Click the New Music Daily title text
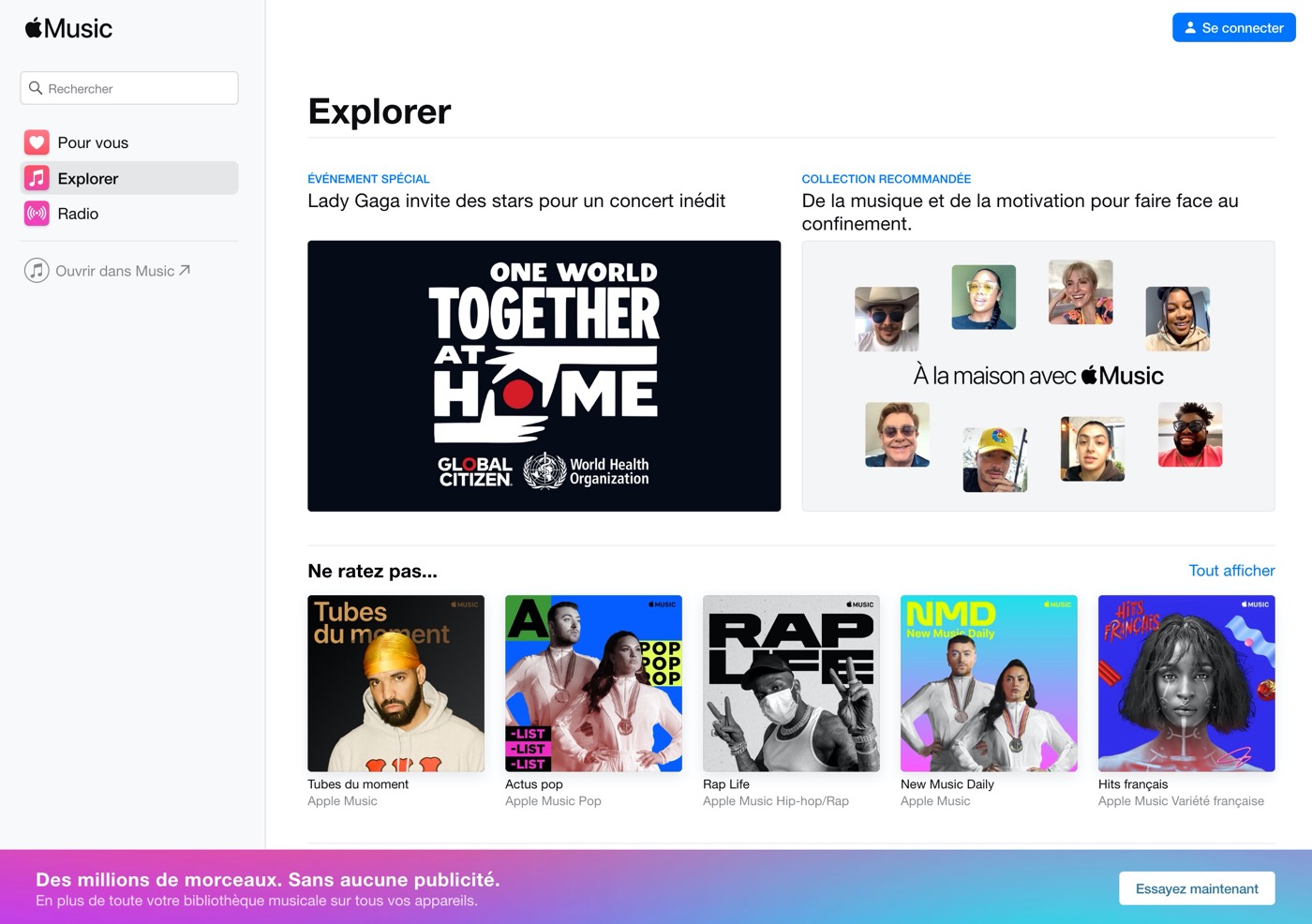Viewport: 1312px width, 924px height. pos(947,784)
